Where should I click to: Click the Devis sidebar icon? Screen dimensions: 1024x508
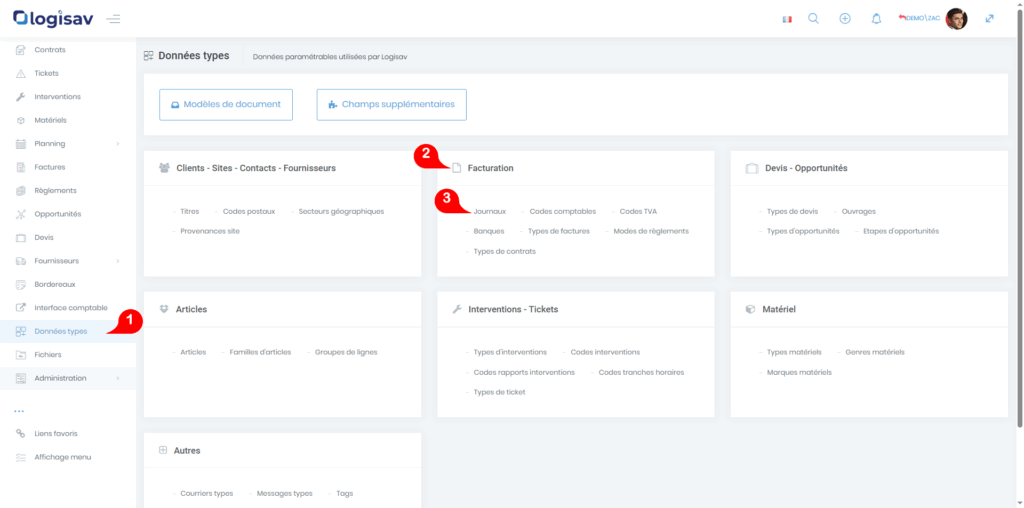(x=20, y=238)
